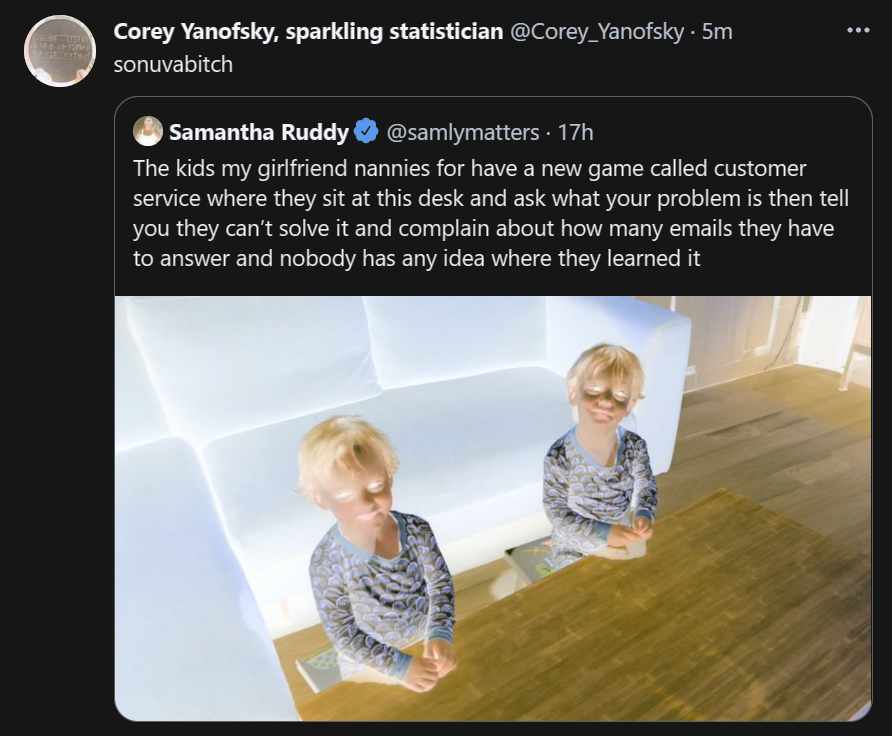892x736 pixels.
Task: Click Corey Yanofsky's profile avatar
Action: pos(59,51)
